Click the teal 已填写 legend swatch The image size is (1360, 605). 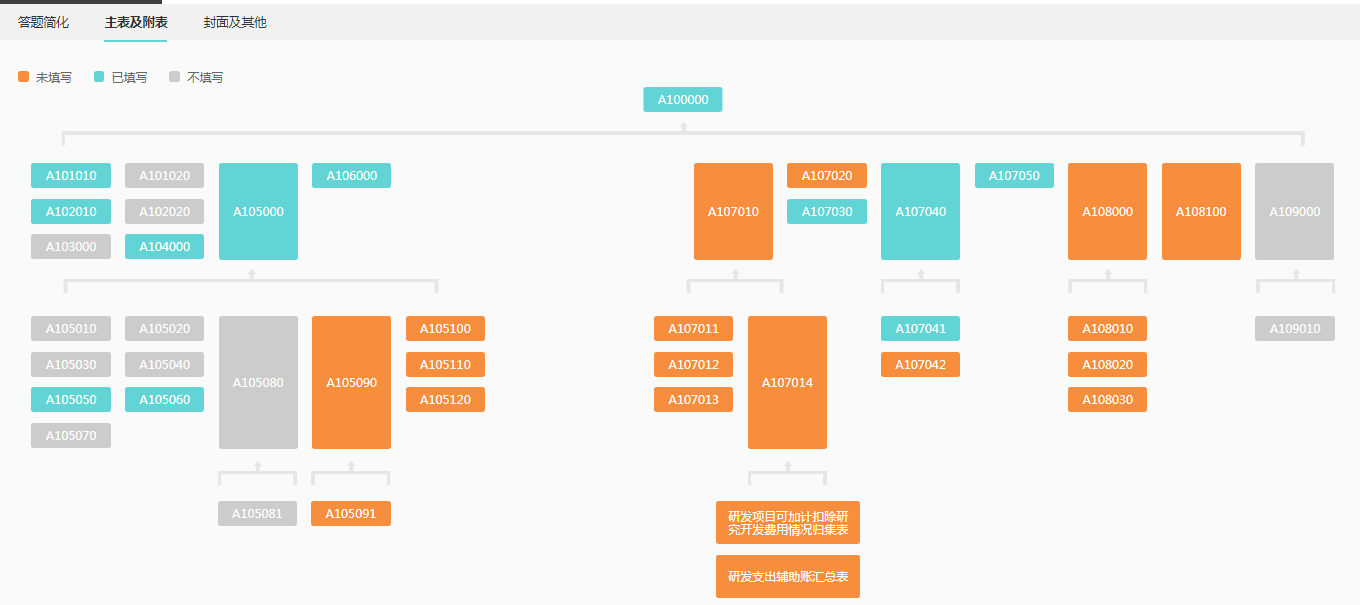[x=99, y=76]
